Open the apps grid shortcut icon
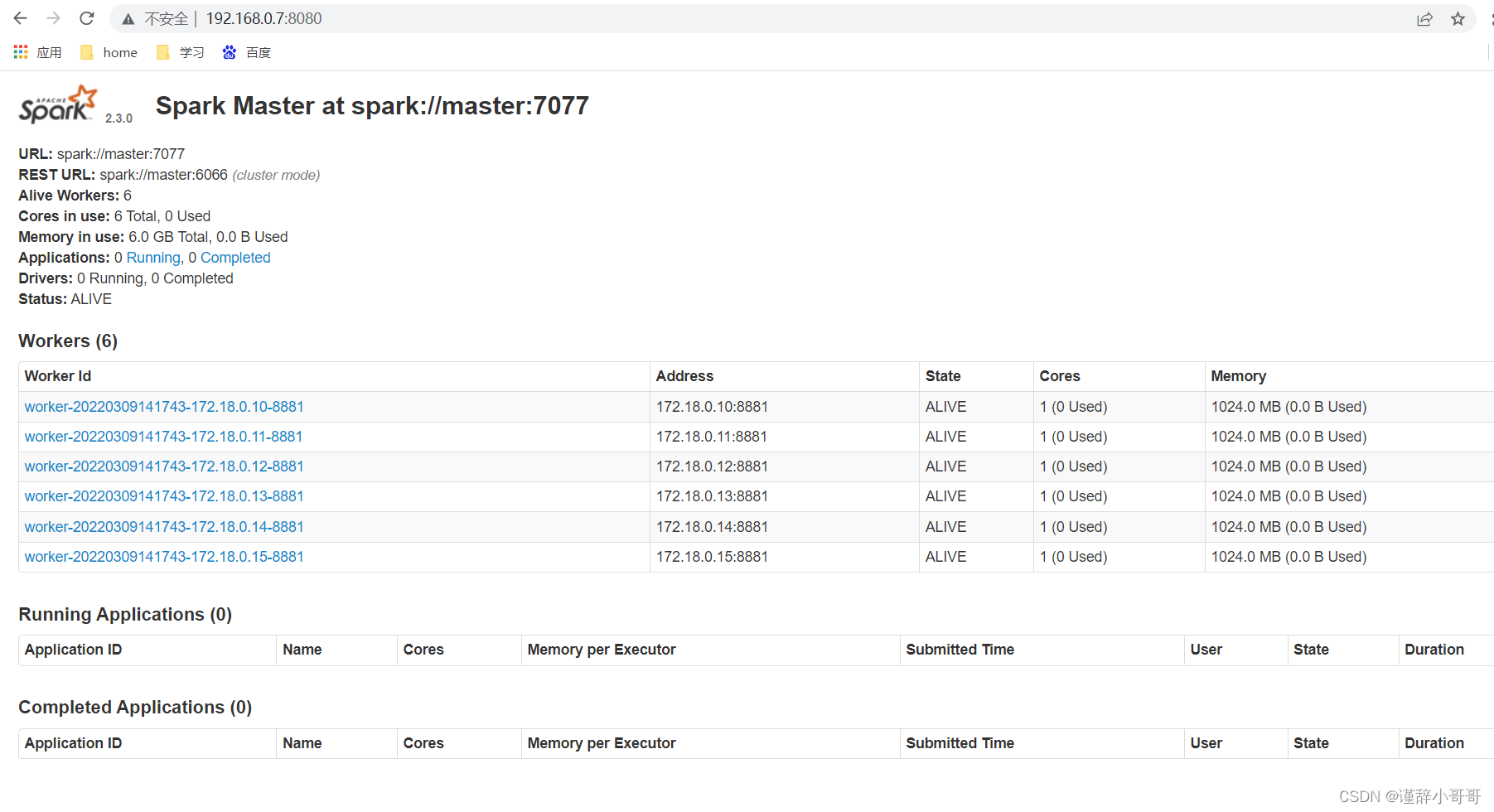Image resolution: width=1494 pixels, height=812 pixels. pyautogui.click(x=21, y=52)
